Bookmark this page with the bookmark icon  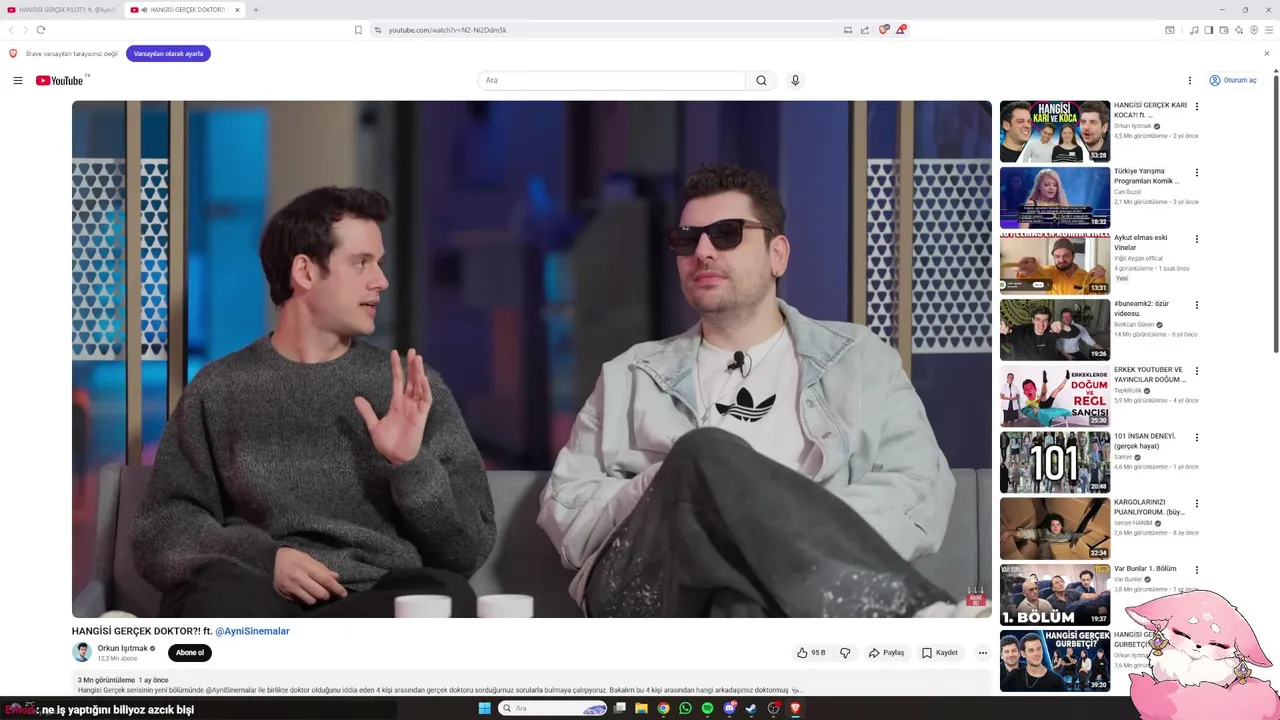tap(358, 30)
